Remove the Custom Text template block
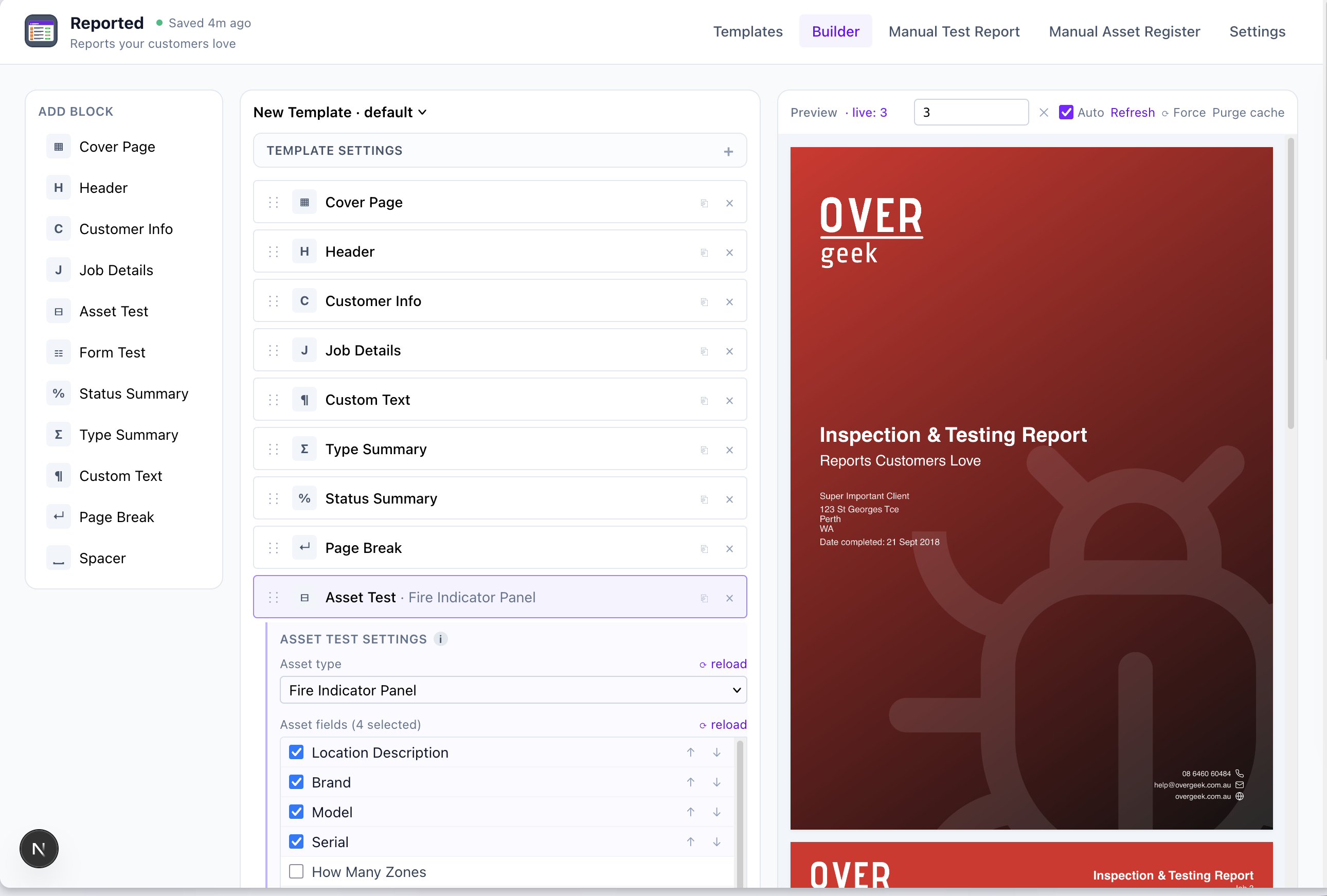 729,401
